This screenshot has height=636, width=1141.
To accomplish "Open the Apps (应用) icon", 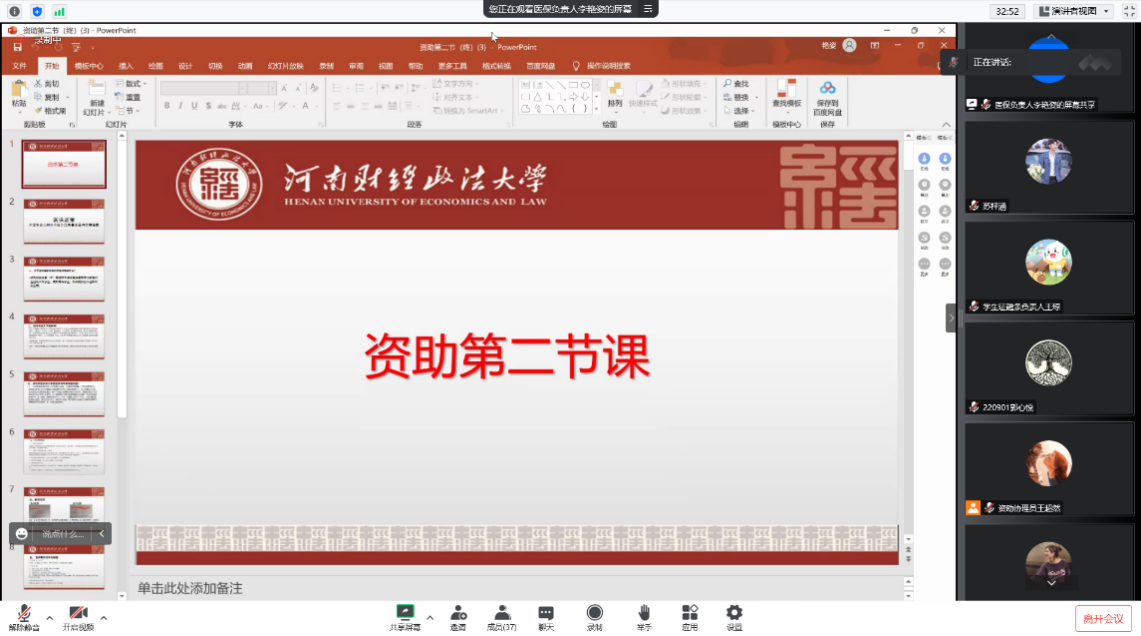I will 689,613.
